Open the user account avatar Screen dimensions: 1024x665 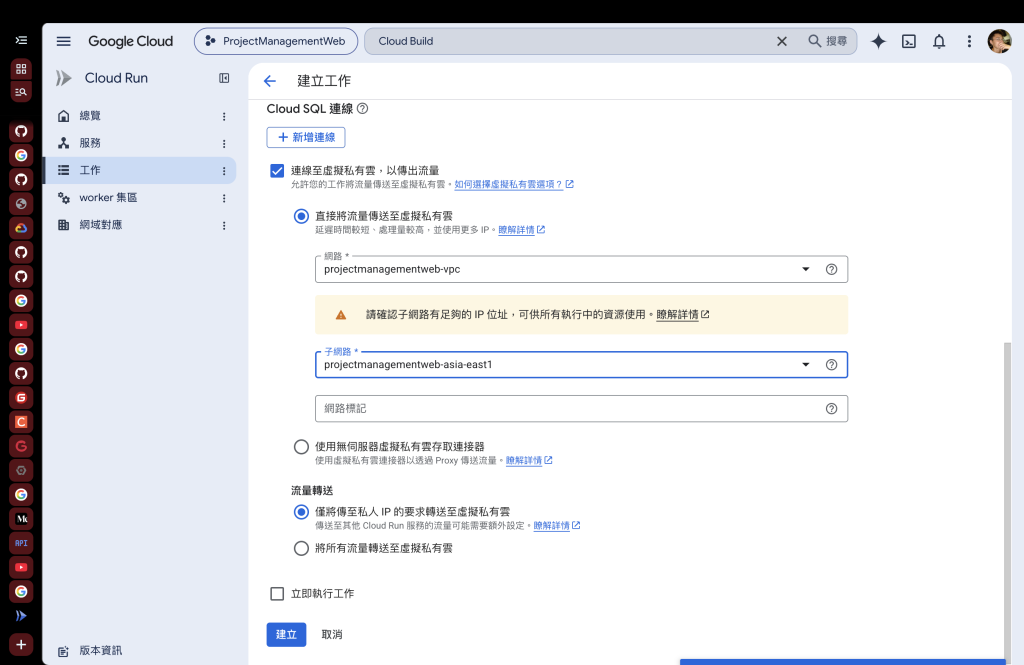click(x=999, y=41)
